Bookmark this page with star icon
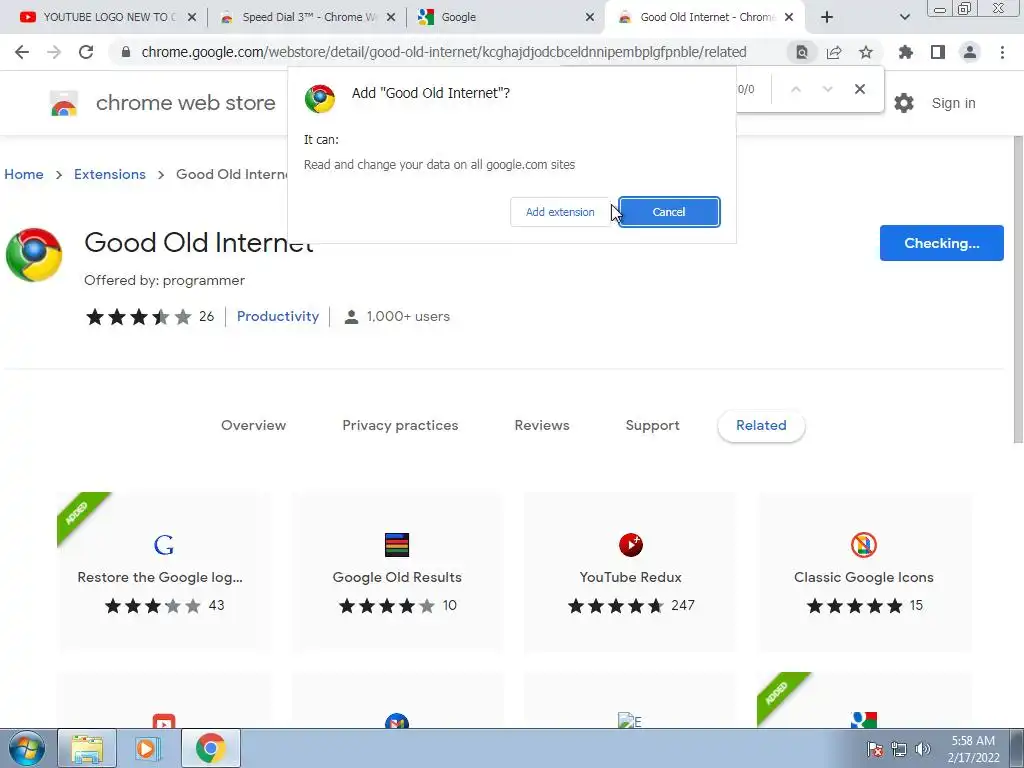This screenshot has height=768, width=1024. tap(866, 52)
